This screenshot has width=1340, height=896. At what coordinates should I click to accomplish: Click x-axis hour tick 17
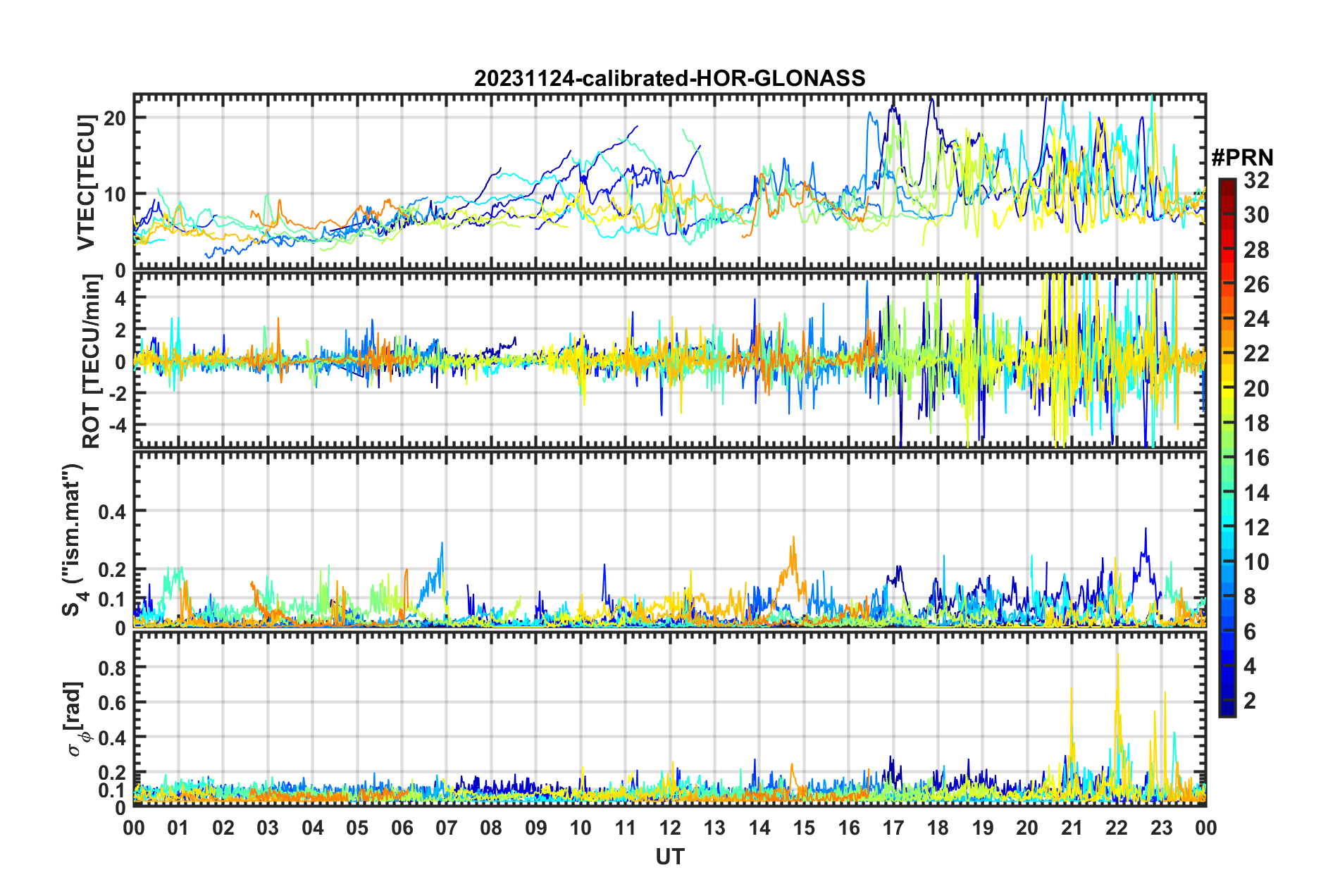[x=893, y=828]
